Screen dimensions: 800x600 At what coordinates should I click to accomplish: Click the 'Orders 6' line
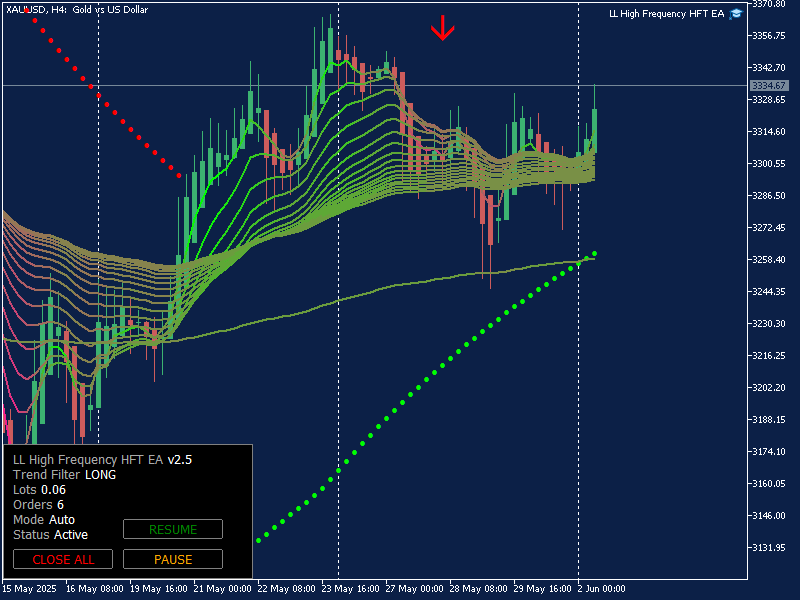click(38, 505)
